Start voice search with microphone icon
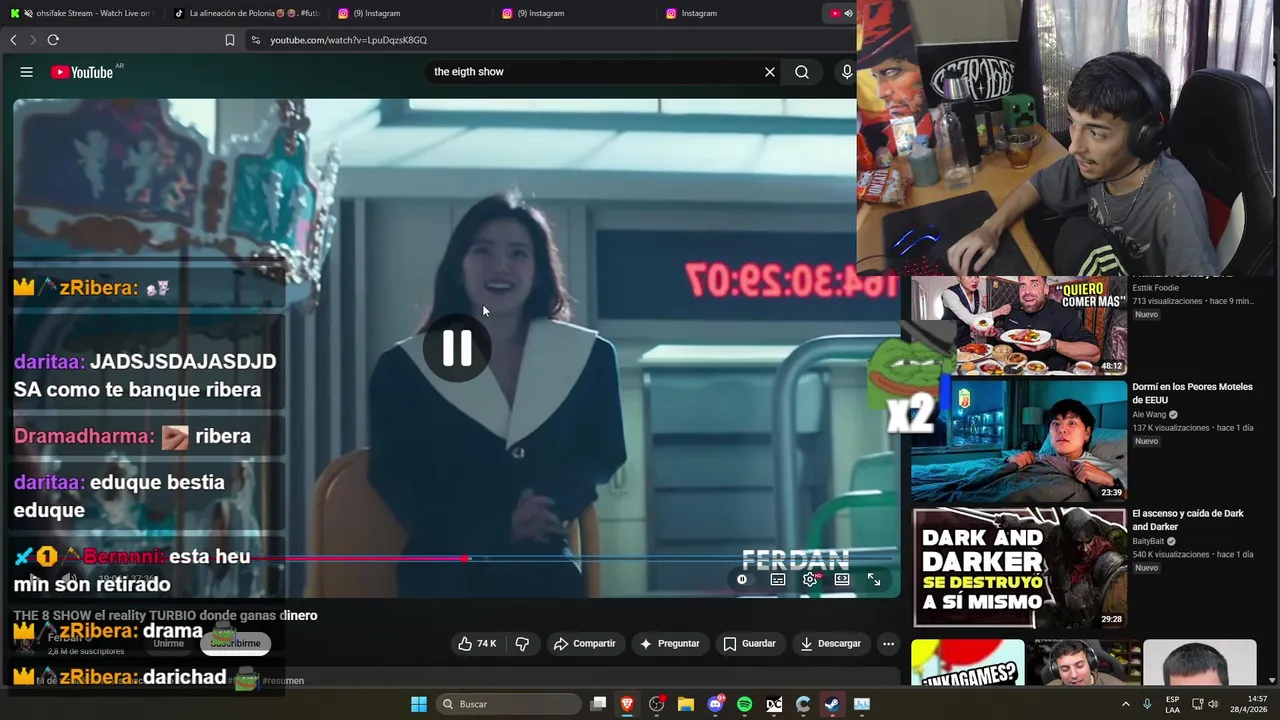Image resolution: width=1280 pixels, height=720 pixels. (847, 72)
